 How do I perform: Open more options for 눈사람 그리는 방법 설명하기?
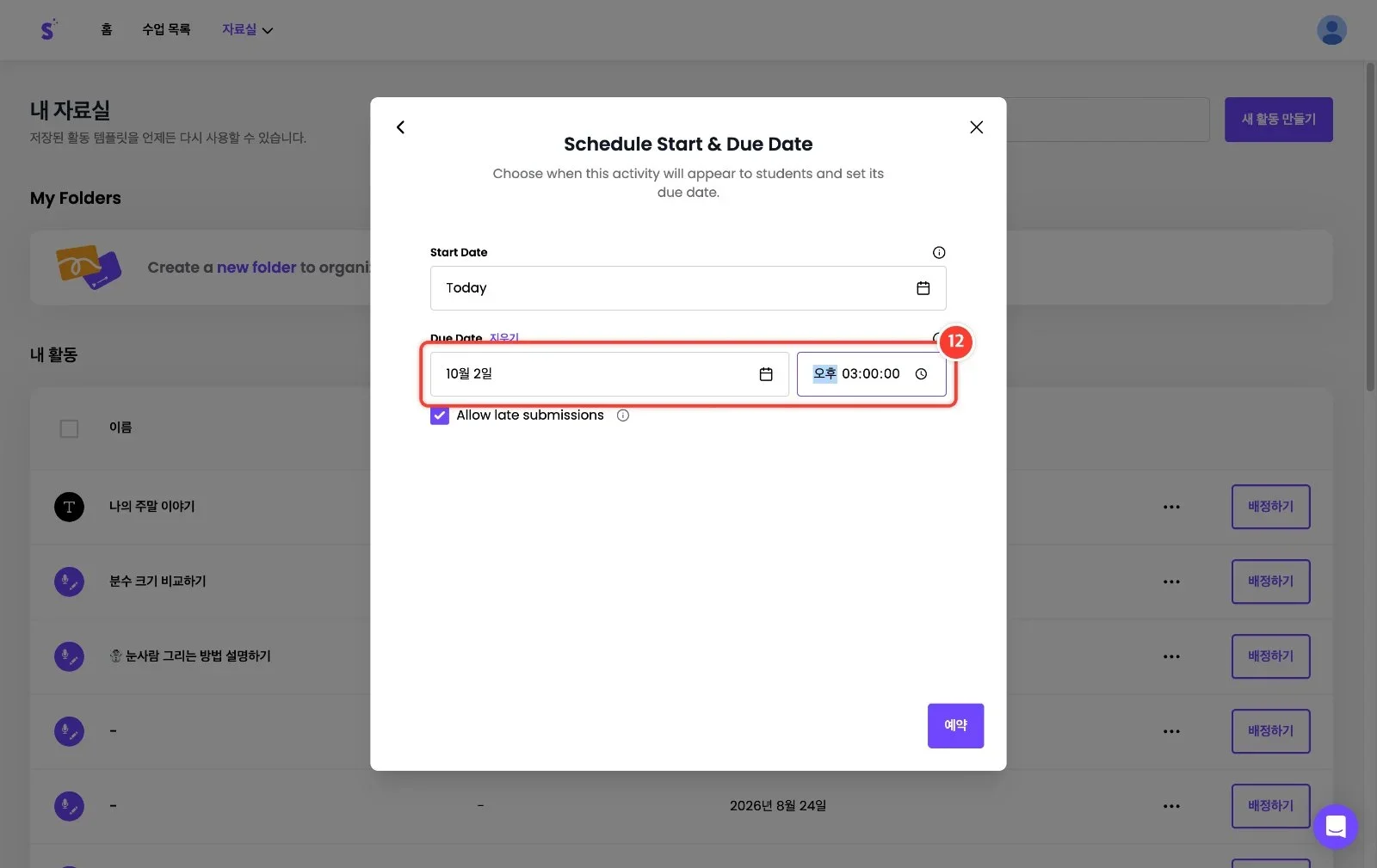click(x=1171, y=656)
